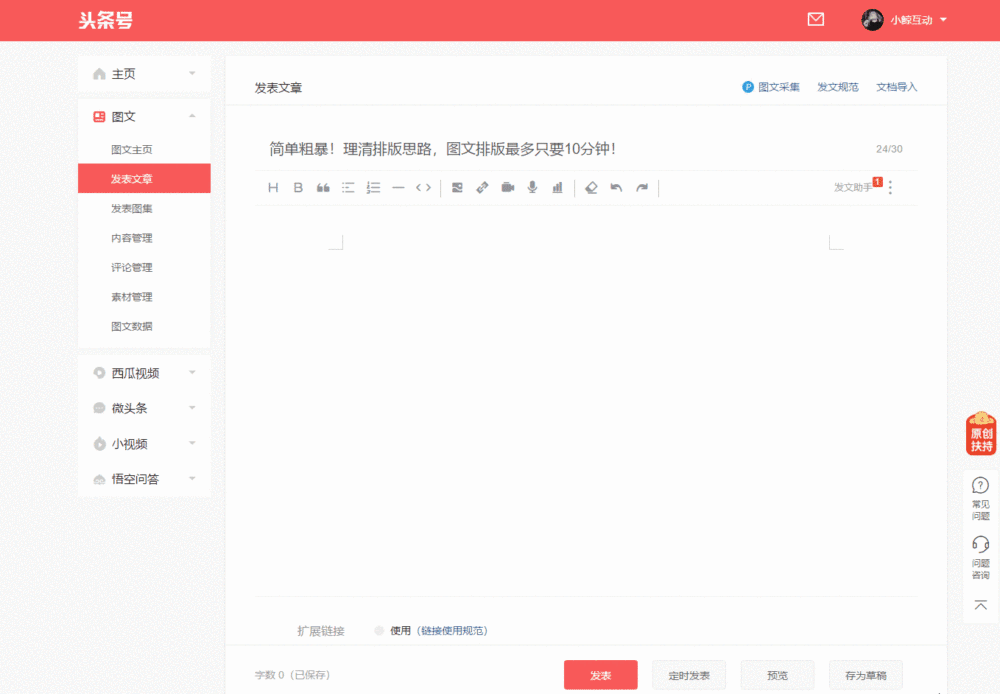Insert a blockquote
The image size is (1000, 694).
tap(323, 187)
